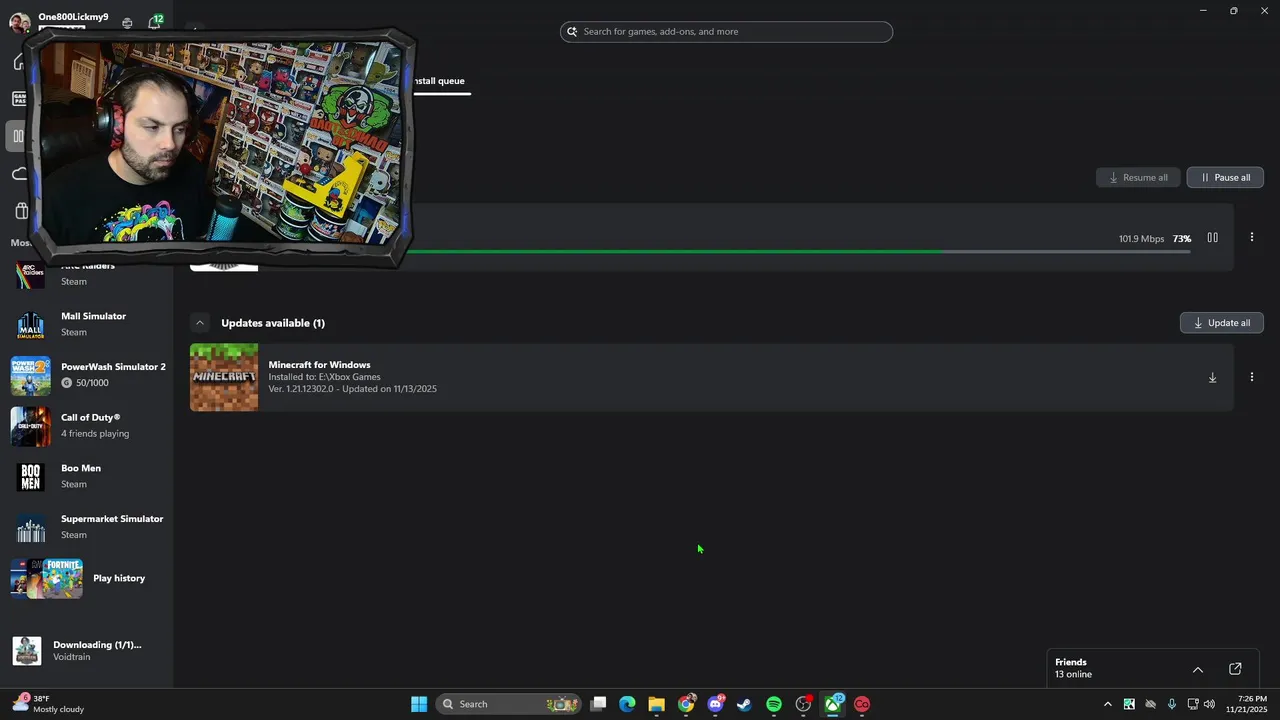Open Arc Raiders icon in sidebar
The width and height of the screenshot is (1280, 720).
[30, 275]
